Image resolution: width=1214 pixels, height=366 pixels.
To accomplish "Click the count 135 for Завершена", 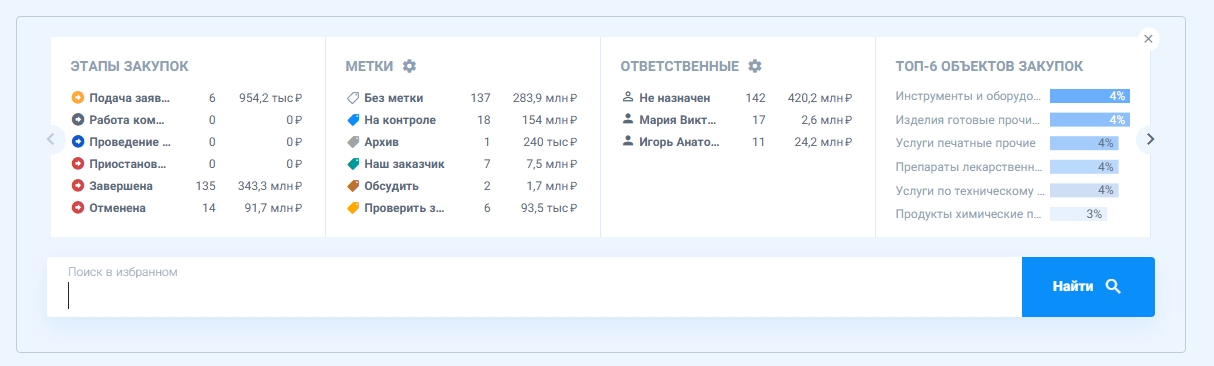I will pos(205,186).
